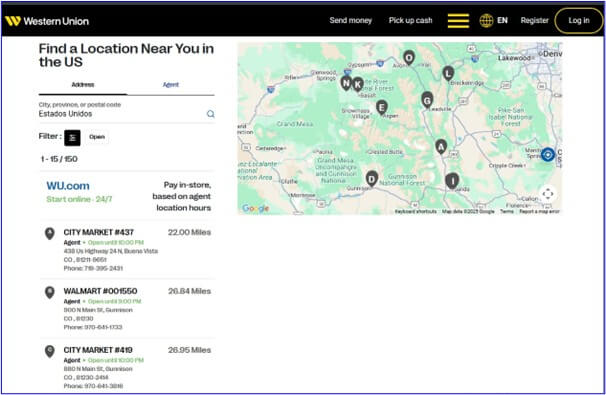Image resolution: width=606 pixels, height=395 pixels.
Task: Select map marker K
Action: coord(357,84)
